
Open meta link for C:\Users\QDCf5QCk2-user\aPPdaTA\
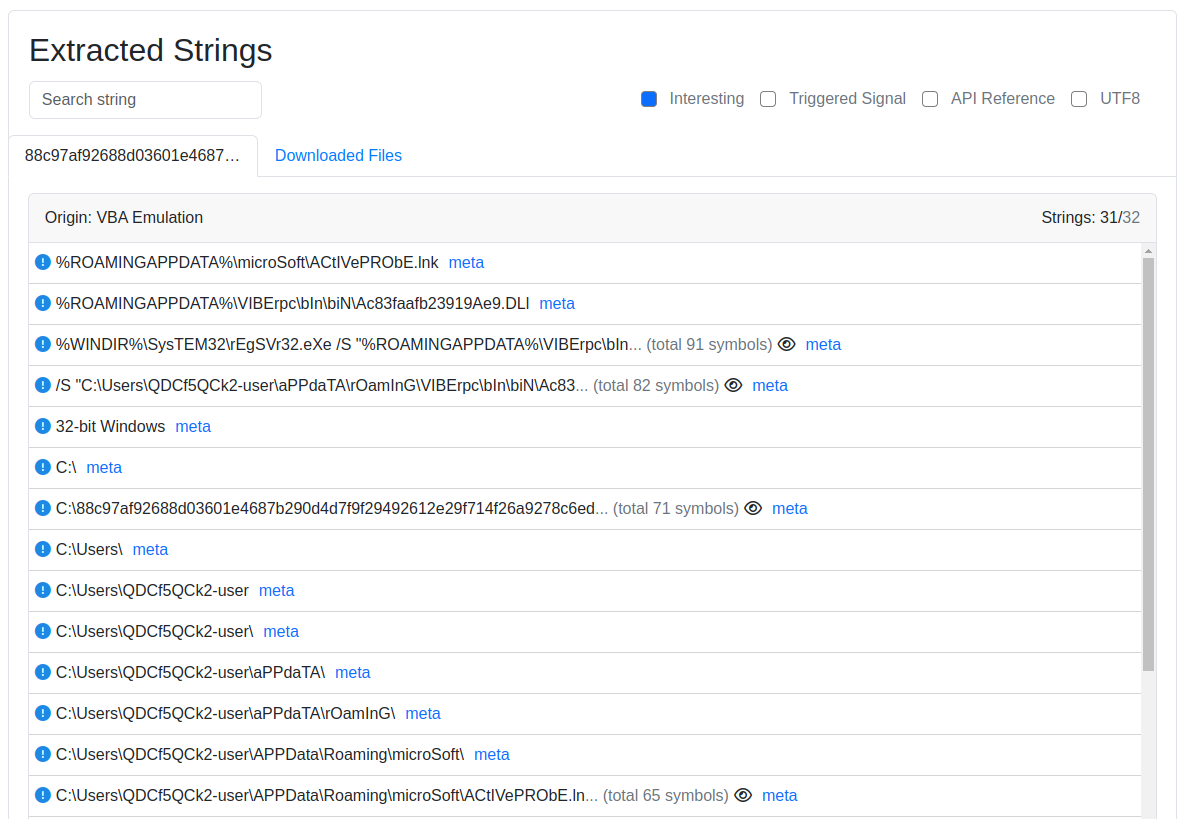point(353,672)
